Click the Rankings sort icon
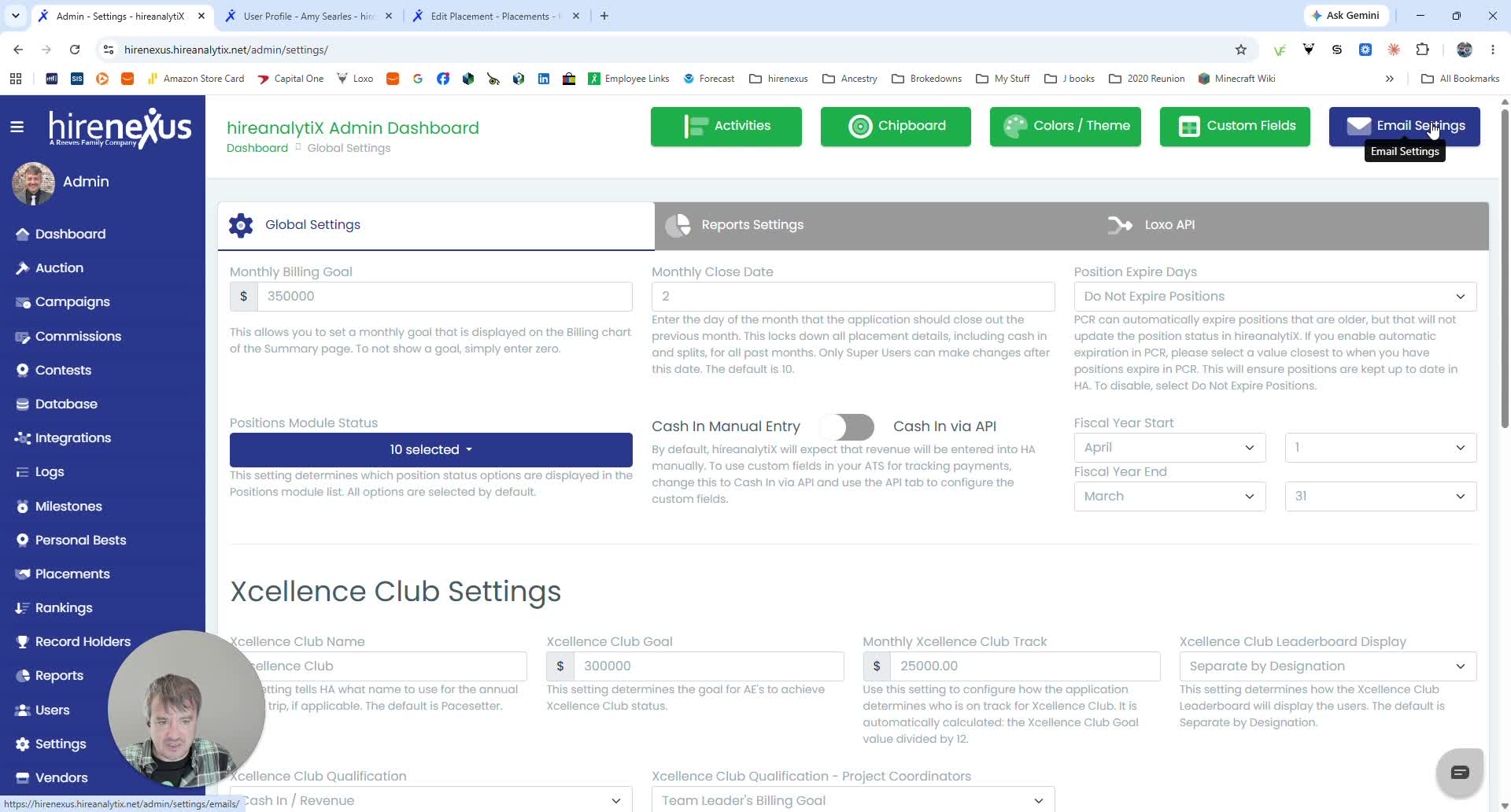The image size is (1511, 812). pyautogui.click(x=22, y=608)
